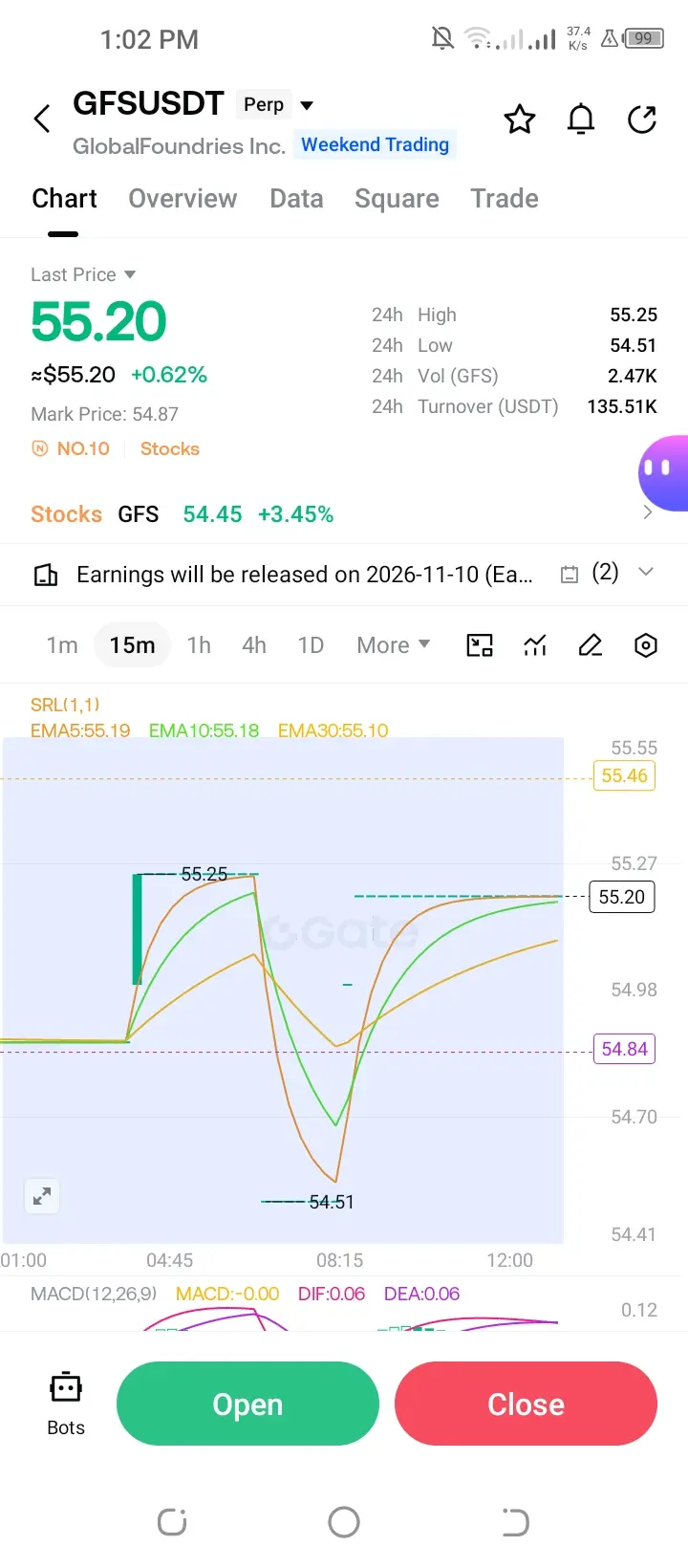
Task: Open chart indicators icon
Action: click(x=535, y=645)
